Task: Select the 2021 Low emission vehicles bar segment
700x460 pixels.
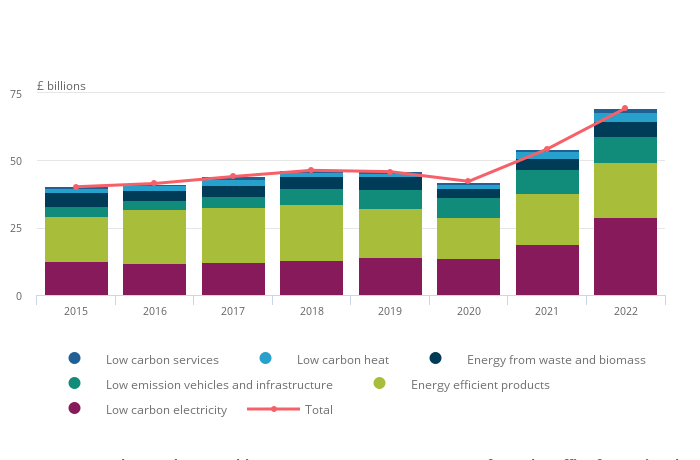Action: click(547, 182)
